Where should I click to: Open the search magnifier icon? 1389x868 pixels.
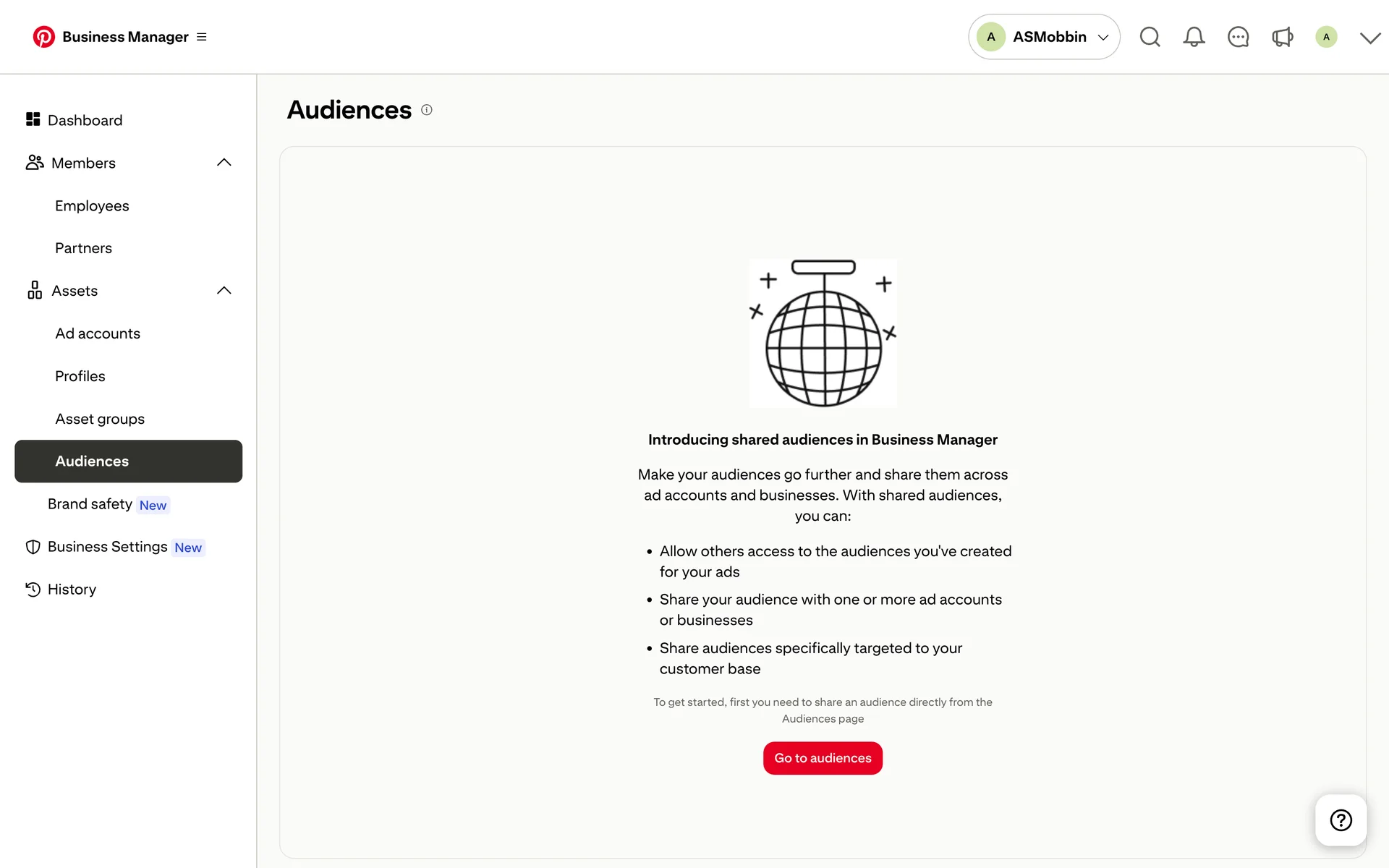pos(1150,37)
